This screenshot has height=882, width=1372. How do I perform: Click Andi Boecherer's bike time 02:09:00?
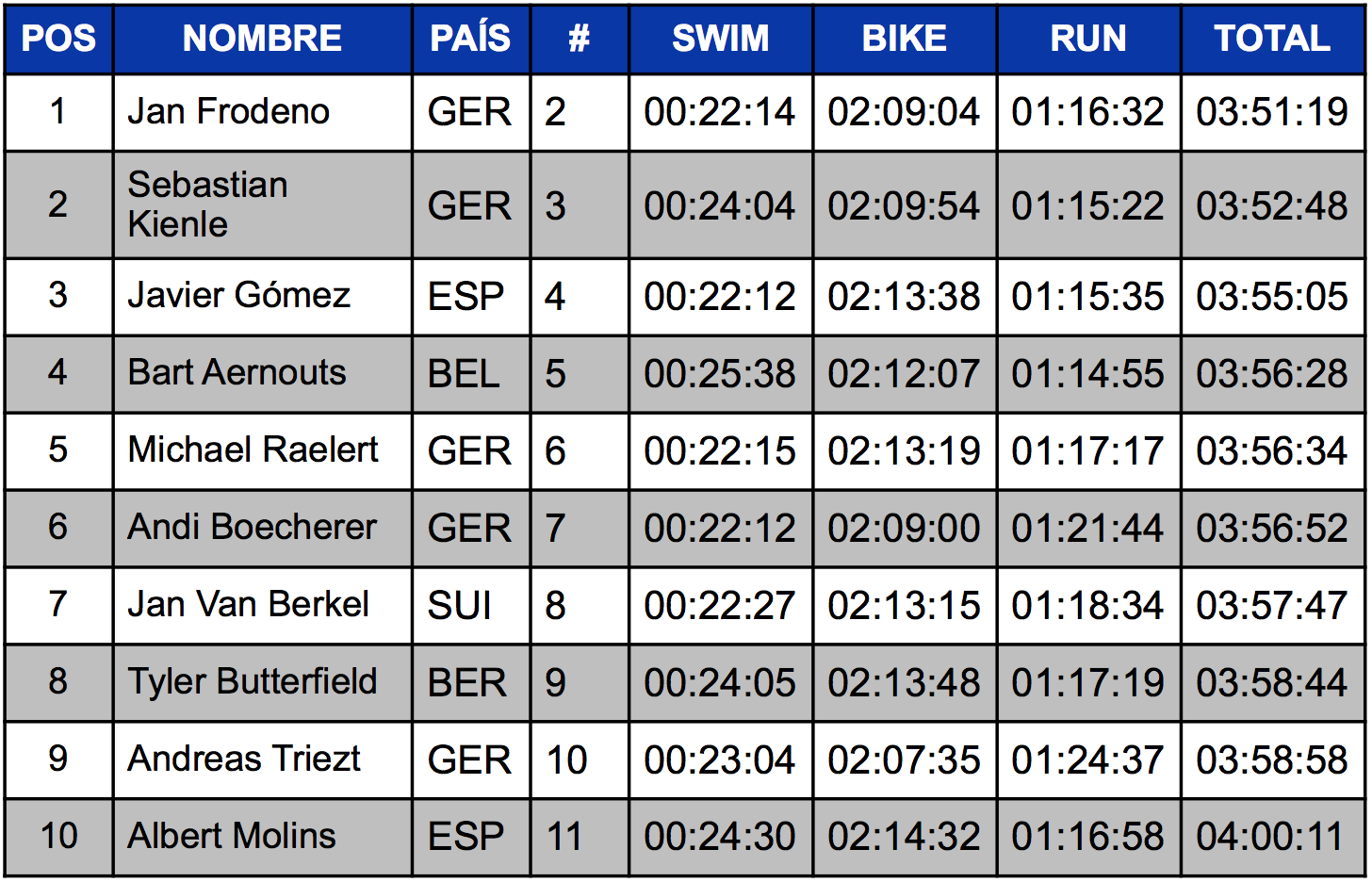click(905, 529)
